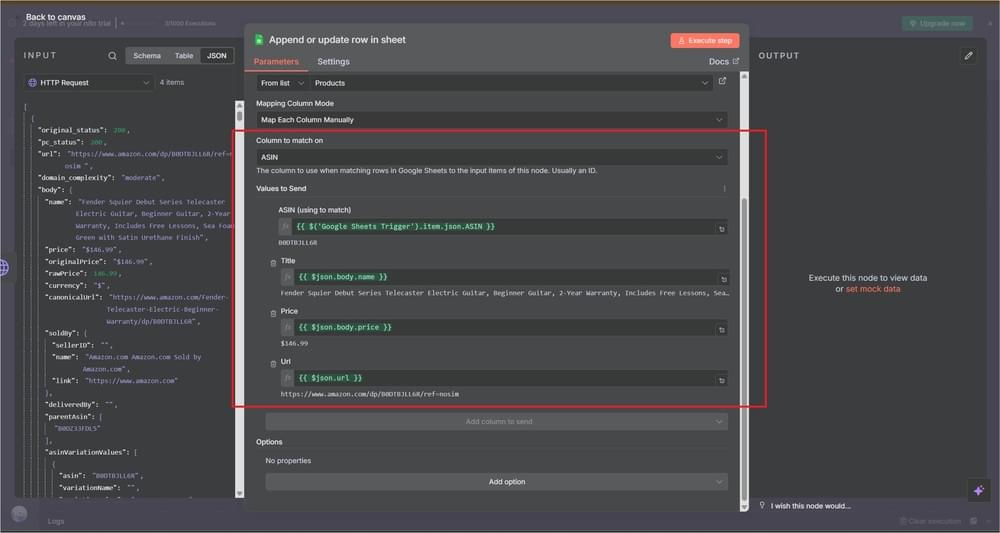Open the Mapping Column Mode dropdown

(x=491, y=120)
